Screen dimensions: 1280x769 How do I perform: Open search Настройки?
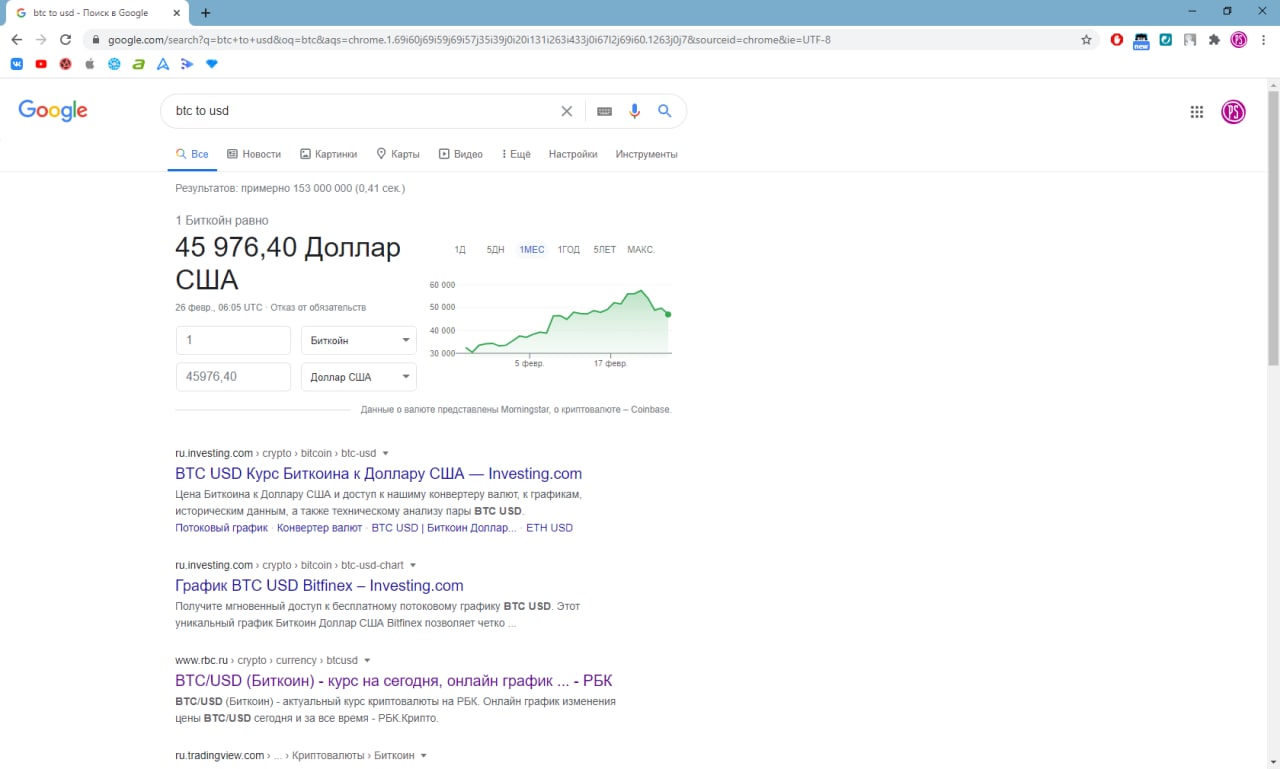pyautogui.click(x=573, y=154)
